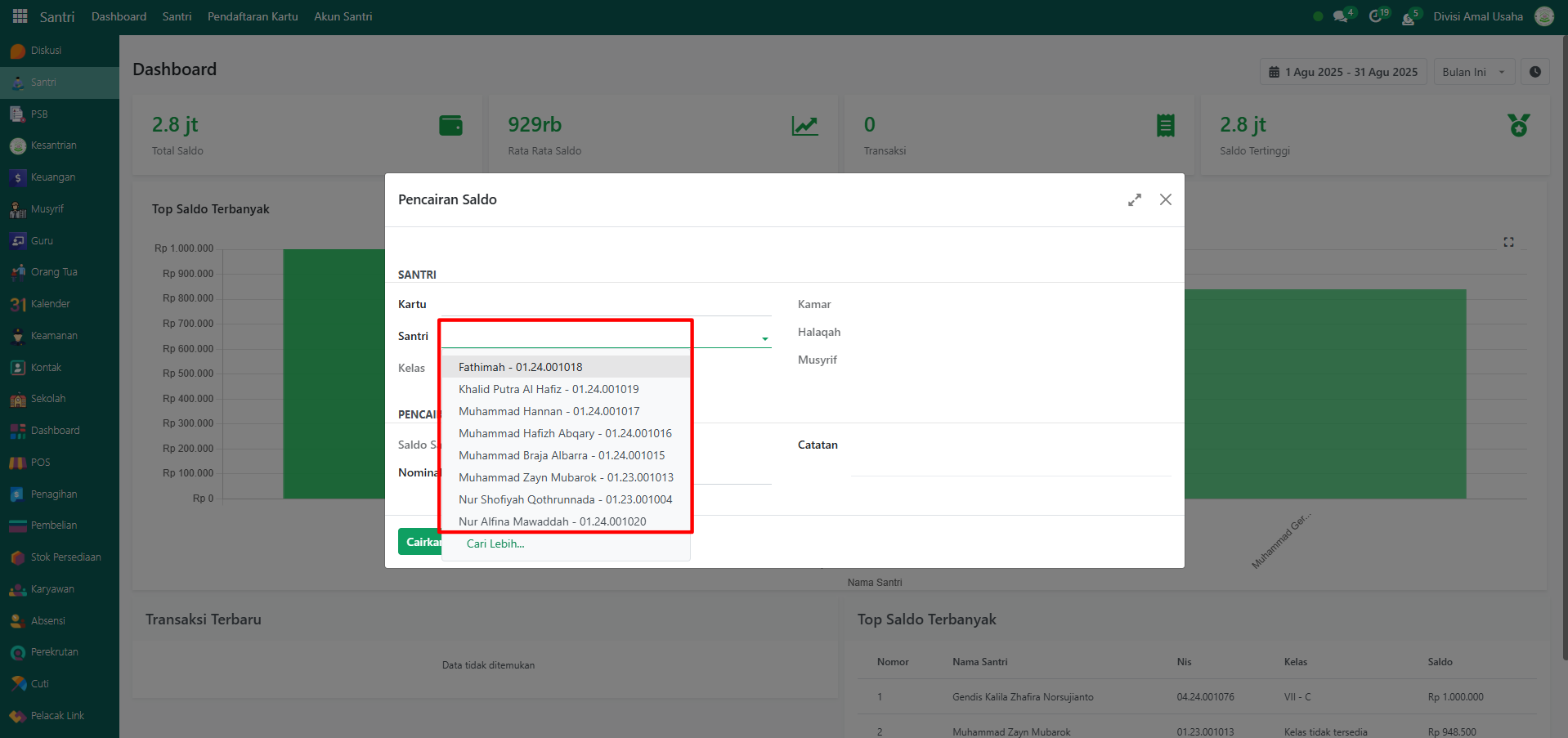Open the POS module in the sidebar
Screen dimensions: 1568x738
coord(40,463)
